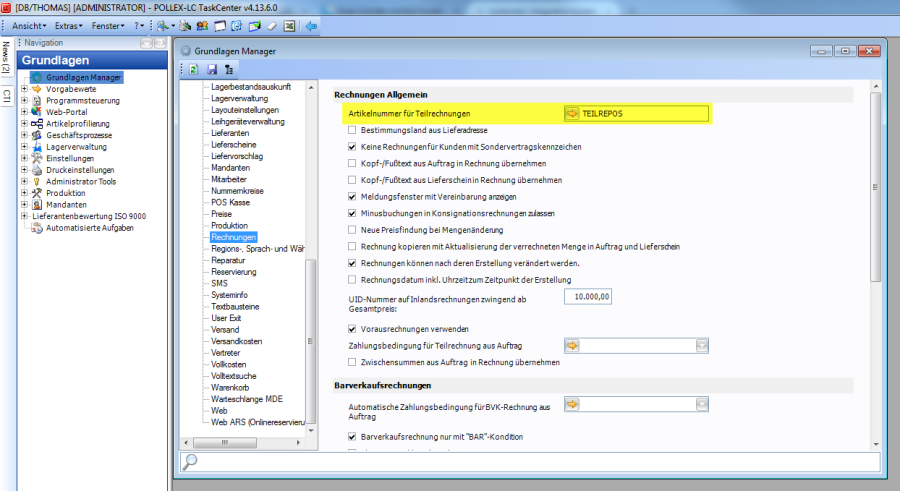Click orange arrow icon beside TEILREPOS field

(x=572, y=114)
